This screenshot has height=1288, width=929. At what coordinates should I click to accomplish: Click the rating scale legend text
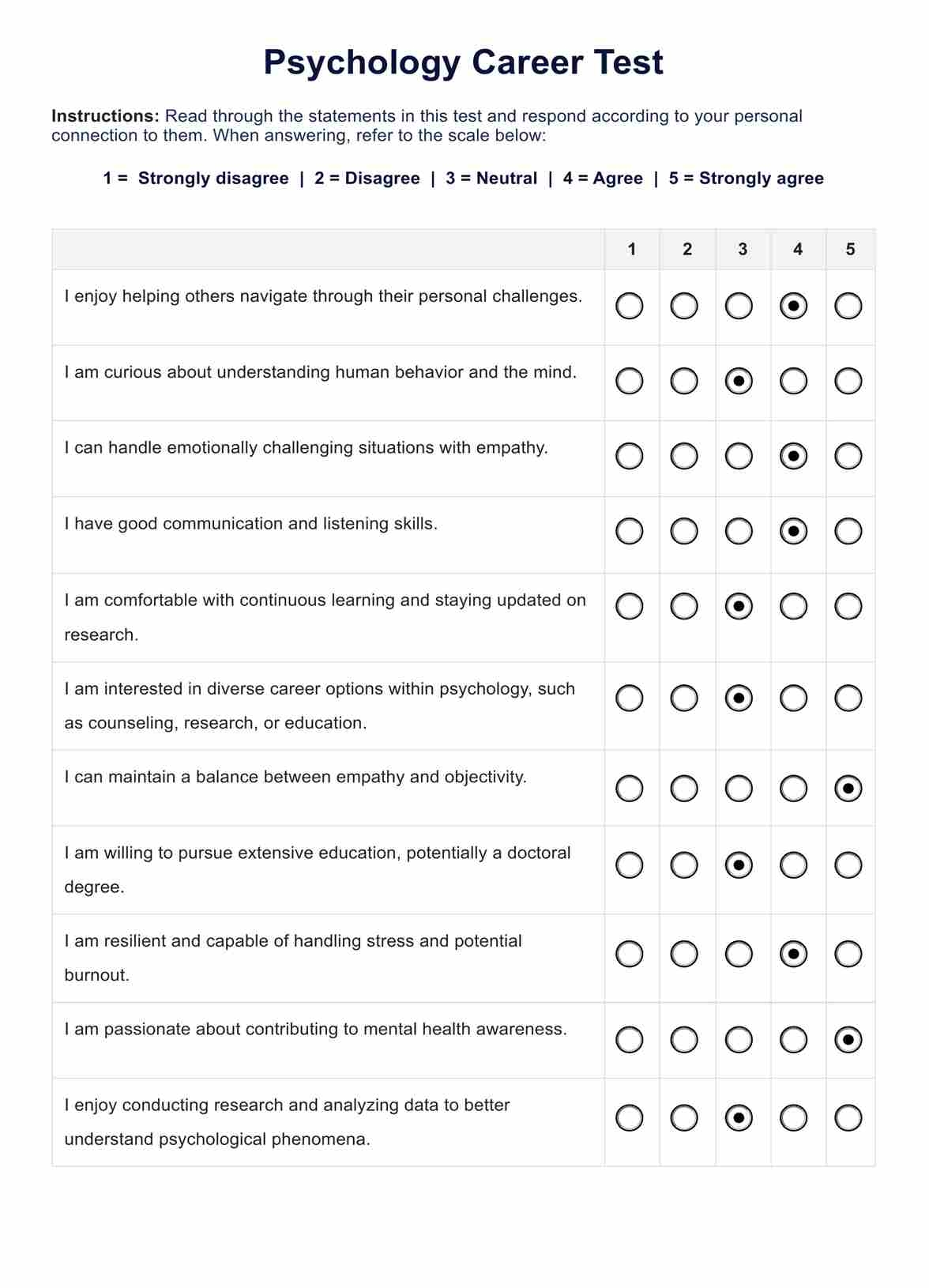click(x=463, y=179)
